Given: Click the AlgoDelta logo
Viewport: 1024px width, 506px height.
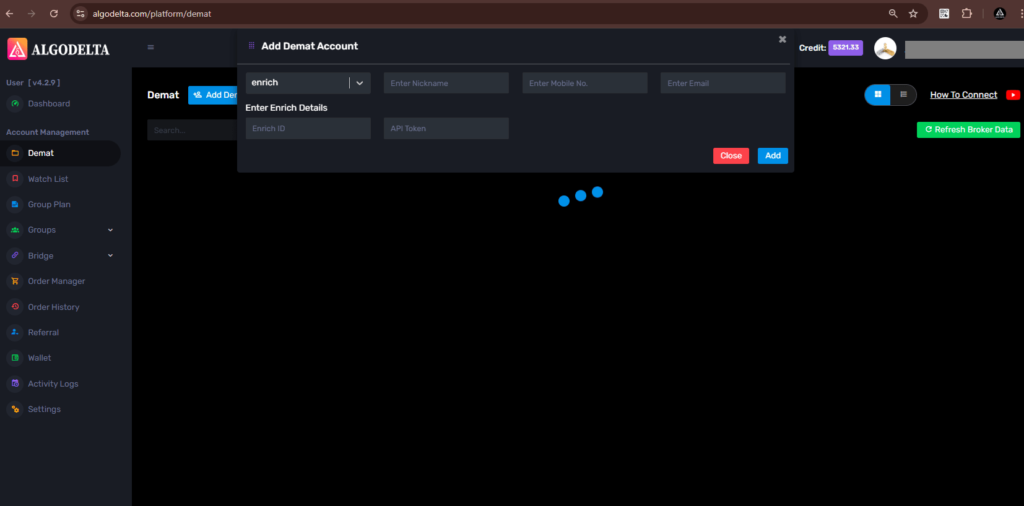Looking at the screenshot, I should [59, 49].
